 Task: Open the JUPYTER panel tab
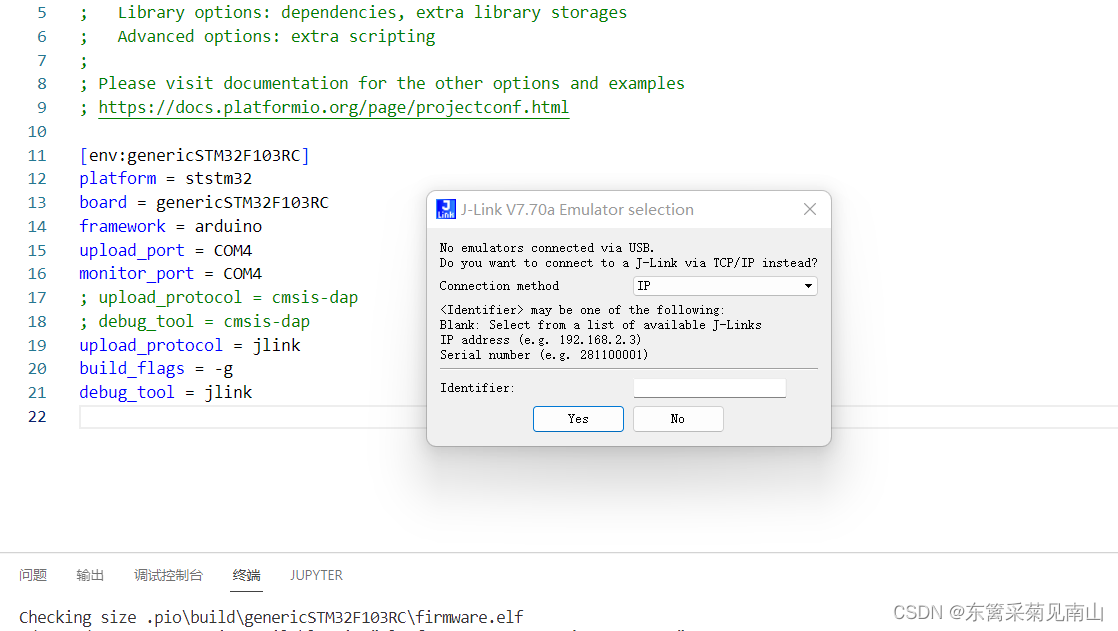pos(316,575)
